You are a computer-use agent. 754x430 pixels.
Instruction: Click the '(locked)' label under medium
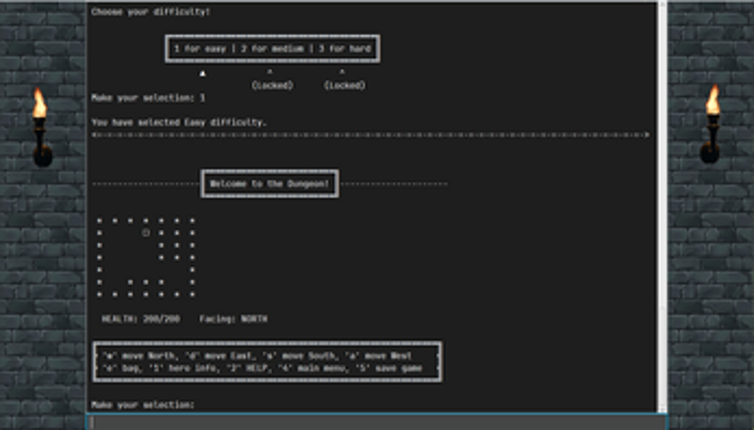coord(273,85)
